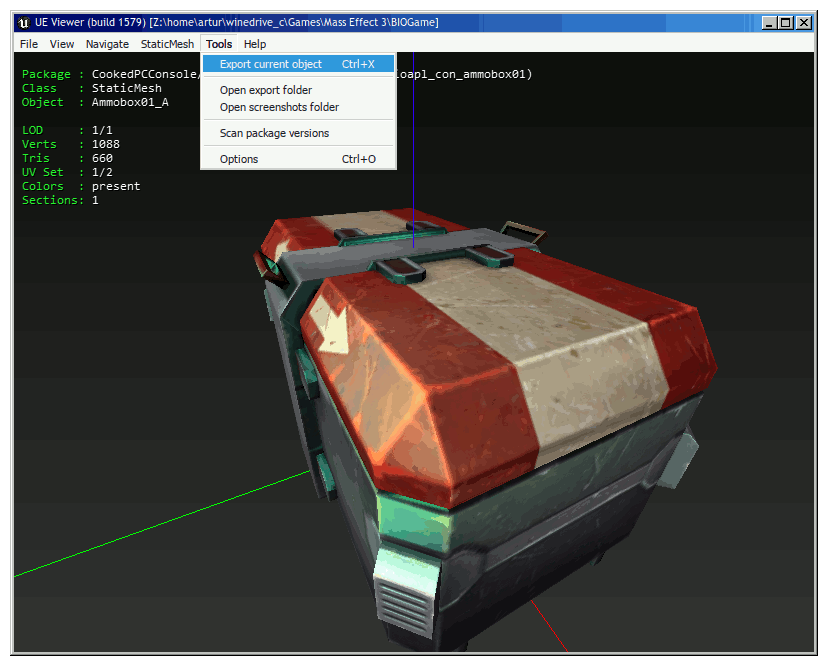Open the File menu
828x666 pixels.
(x=29, y=44)
